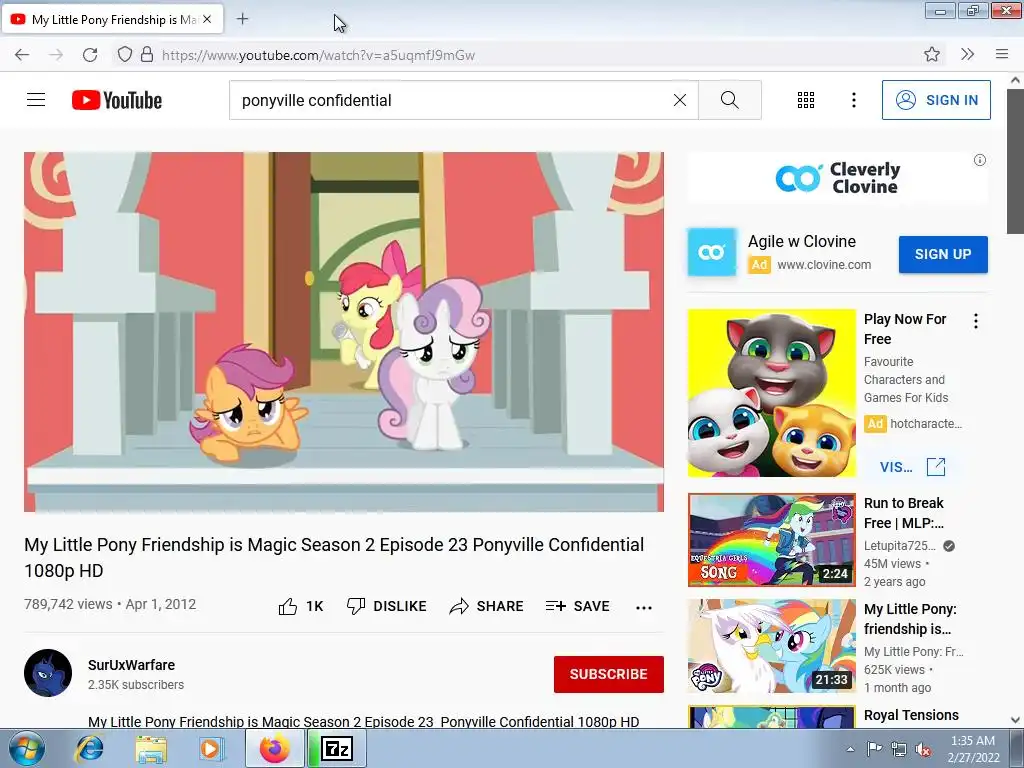This screenshot has width=1024, height=768.
Task: Open Play Now For Free ad thumbnail
Action: point(771,392)
